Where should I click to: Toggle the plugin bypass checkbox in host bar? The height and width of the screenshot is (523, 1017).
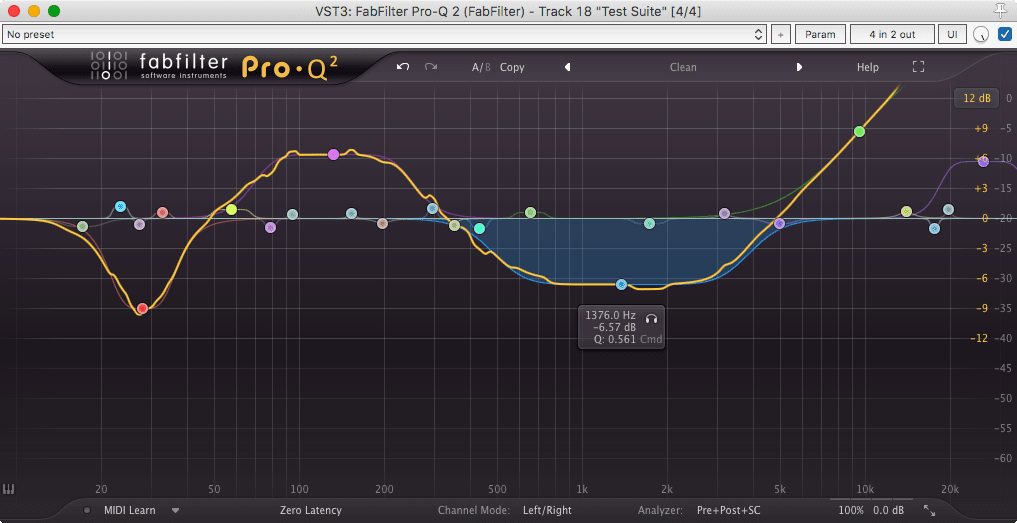[x=1004, y=34]
